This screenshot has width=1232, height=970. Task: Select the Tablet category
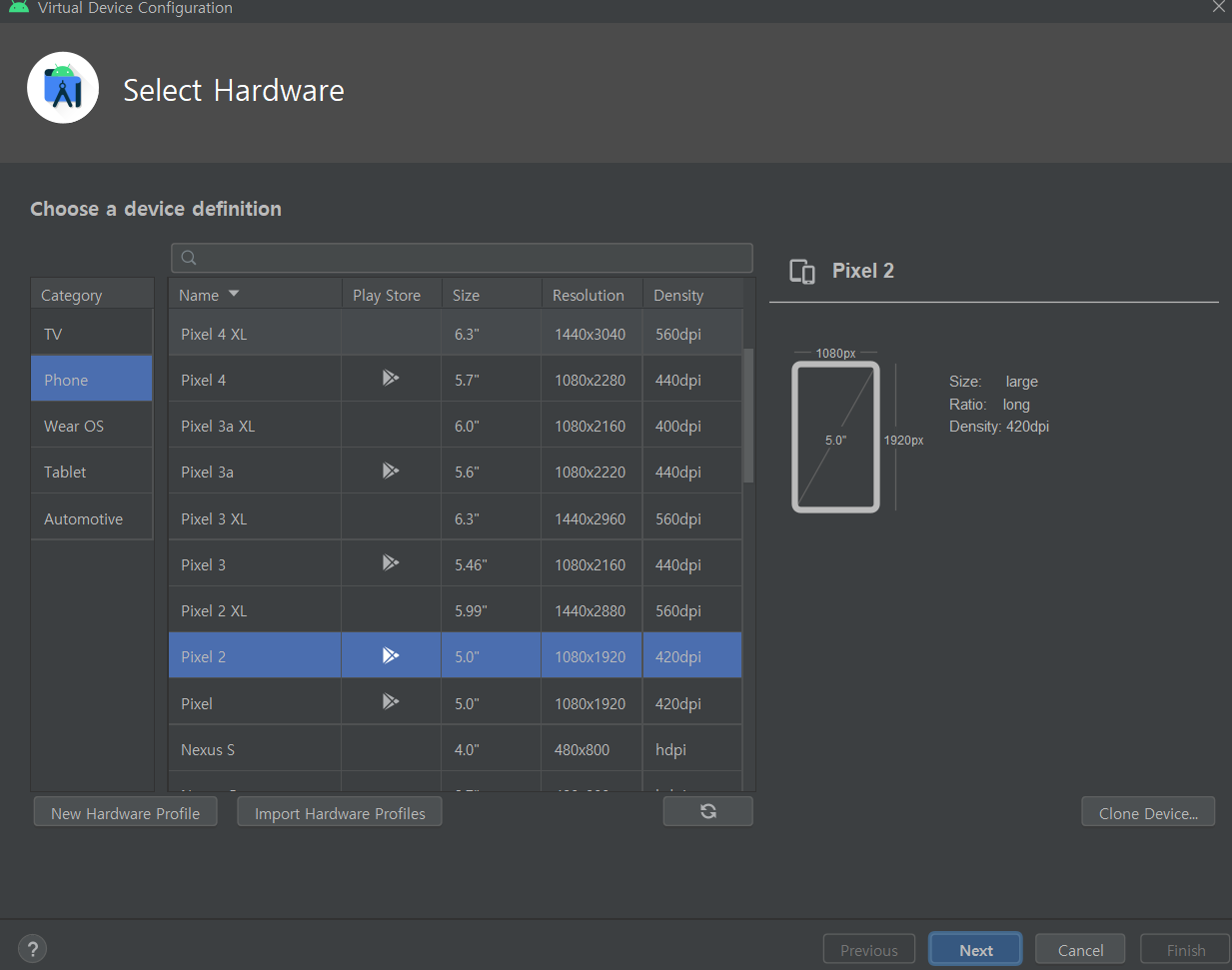click(92, 472)
